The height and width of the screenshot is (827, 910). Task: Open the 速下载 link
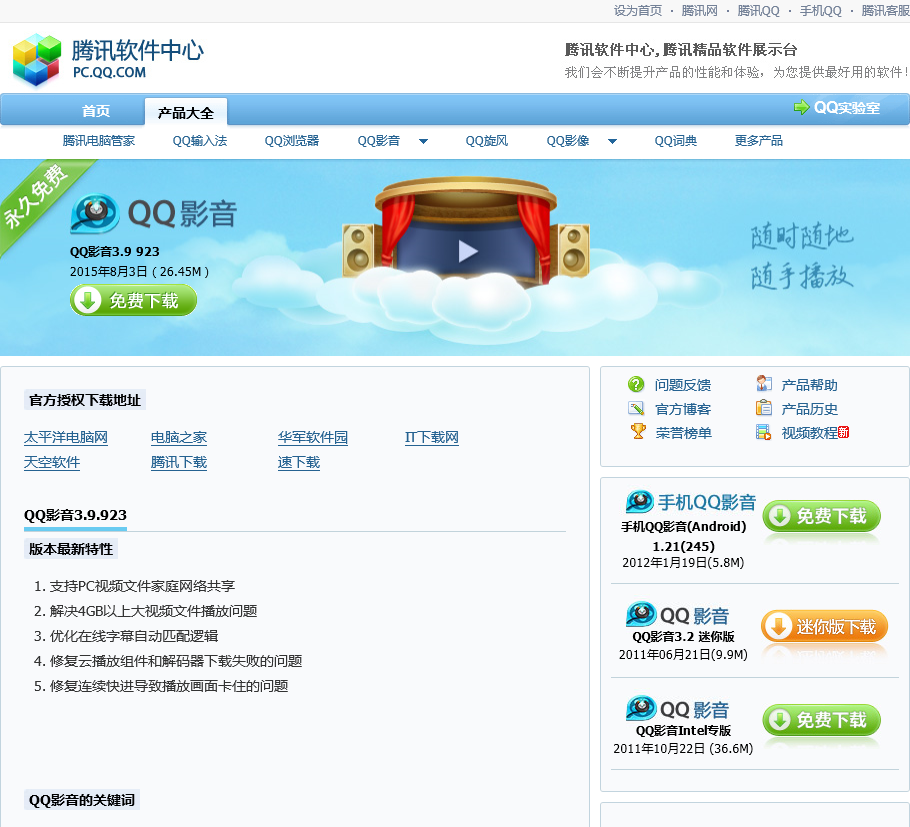[299, 462]
